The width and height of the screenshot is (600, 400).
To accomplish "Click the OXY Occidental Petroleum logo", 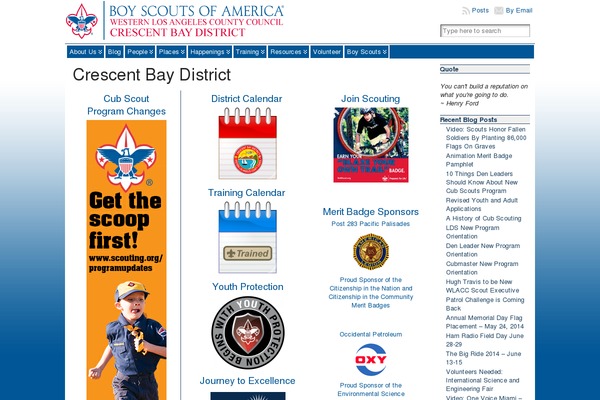I will [x=371, y=360].
